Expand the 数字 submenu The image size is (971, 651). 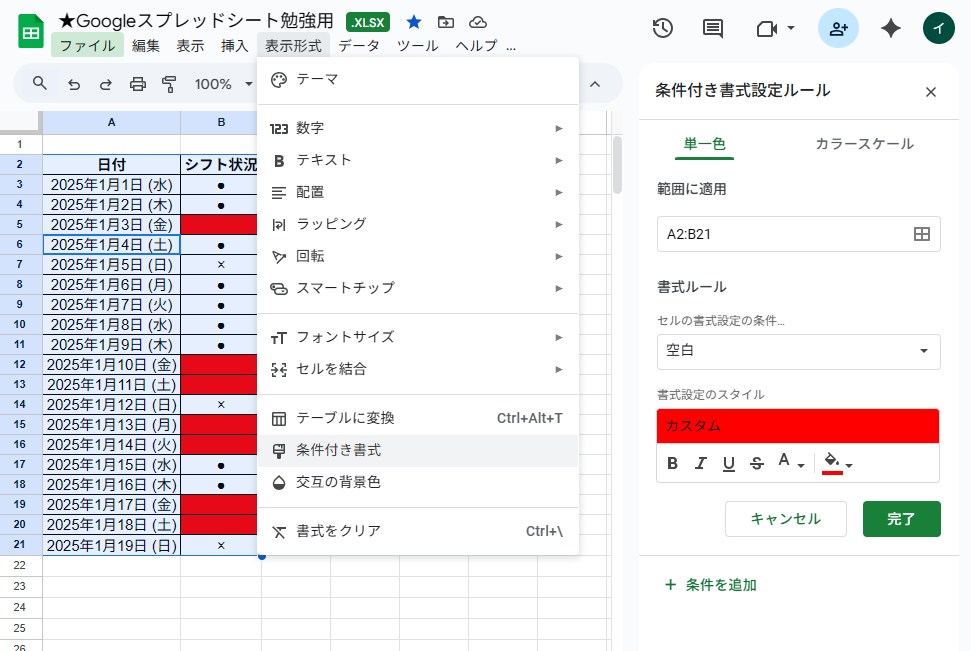(417, 128)
